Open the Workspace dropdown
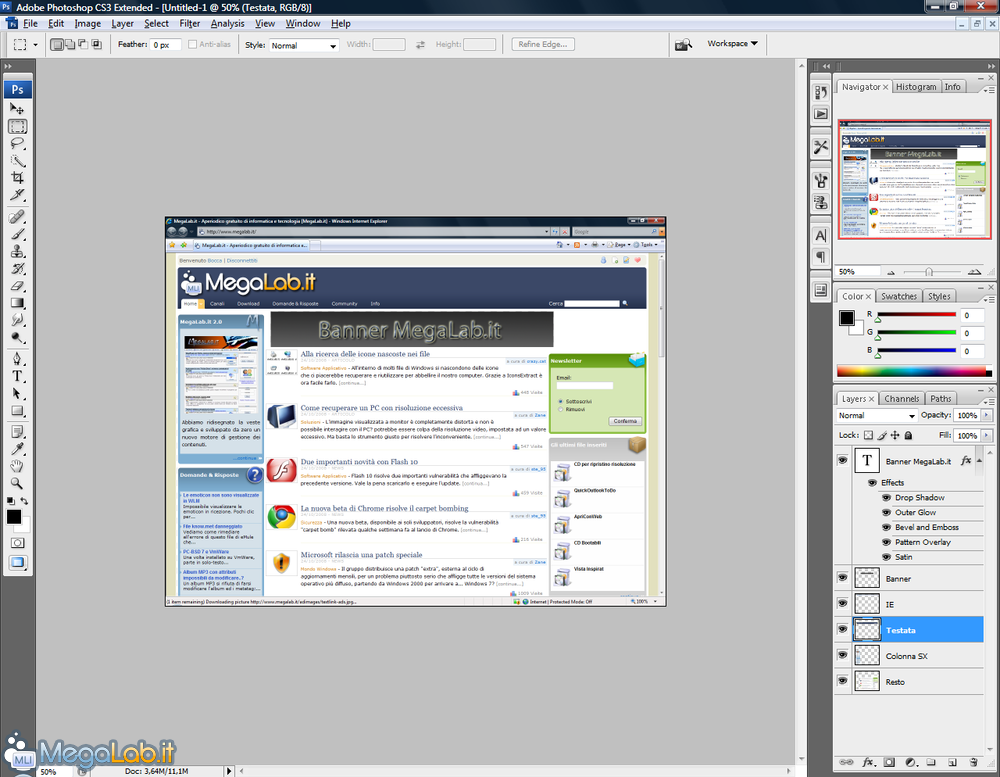The width and height of the screenshot is (1000, 777). 732,43
